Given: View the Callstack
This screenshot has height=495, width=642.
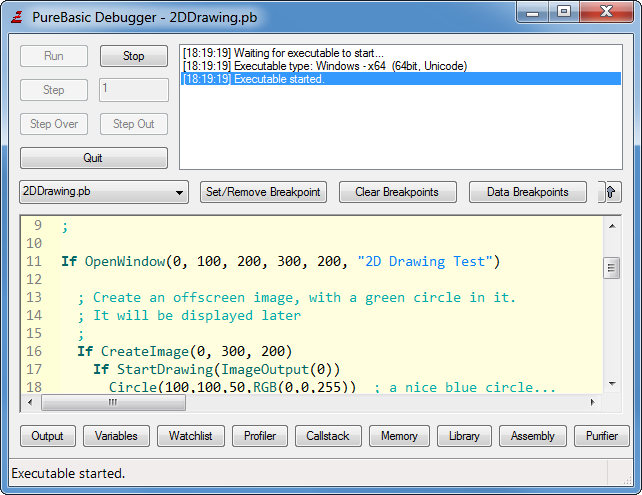Looking at the screenshot, I should (x=330, y=436).
